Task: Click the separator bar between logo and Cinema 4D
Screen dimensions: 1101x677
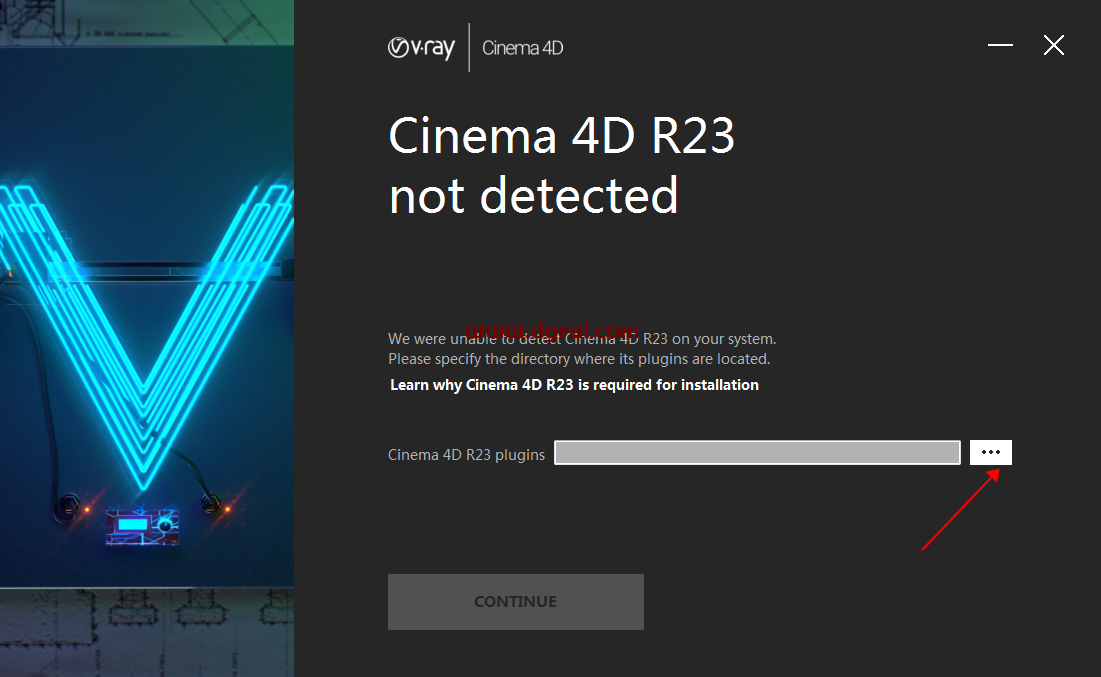Action: click(469, 47)
